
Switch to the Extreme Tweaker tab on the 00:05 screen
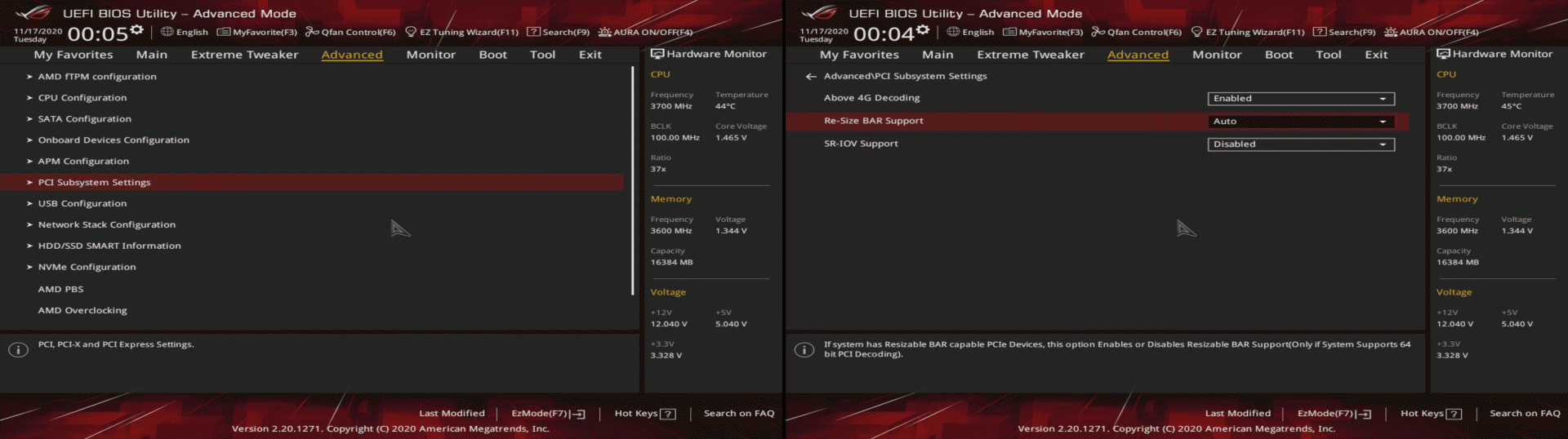coord(244,55)
